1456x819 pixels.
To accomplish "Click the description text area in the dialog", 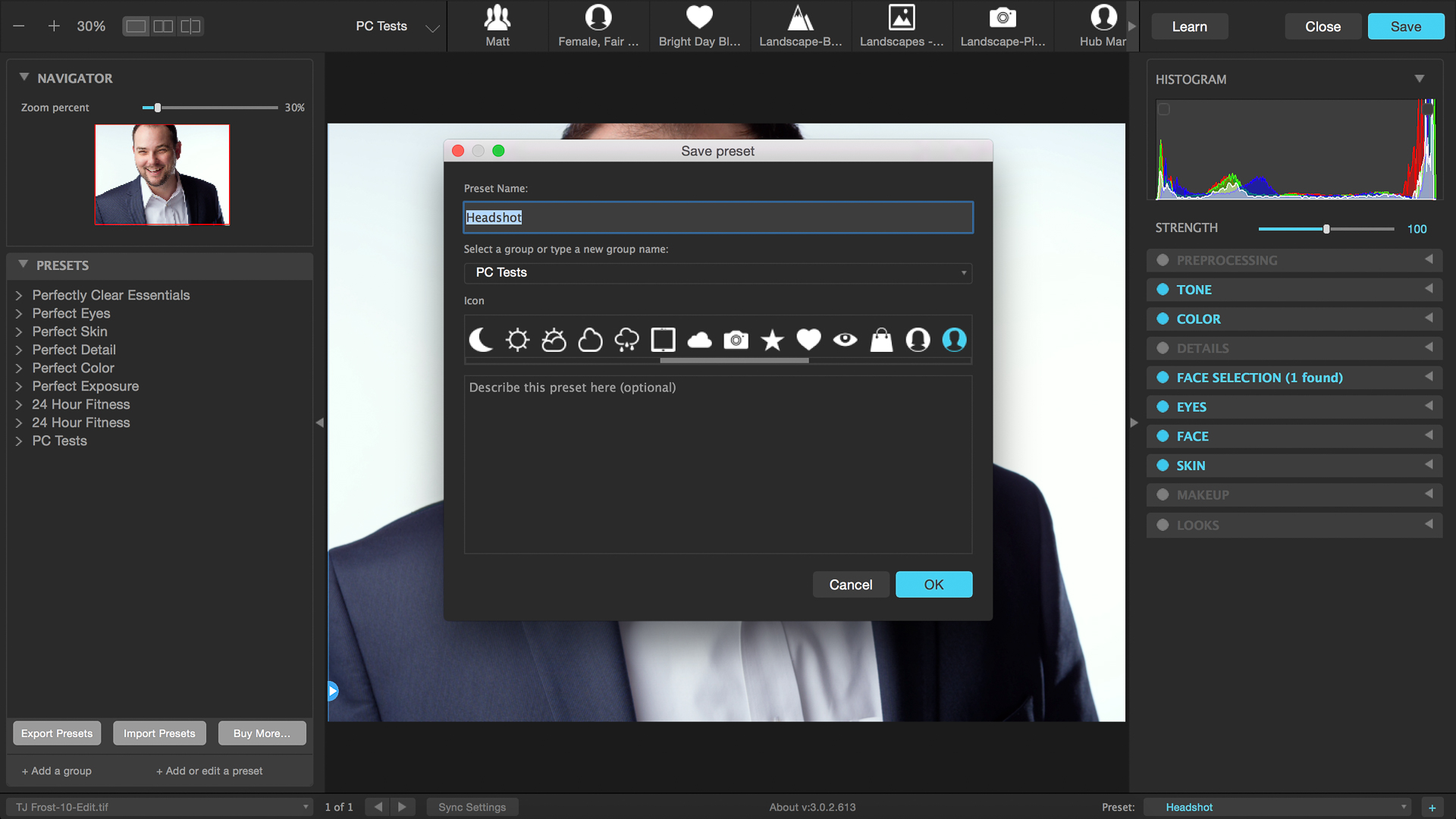I will pyautogui.click(x=717, y=463).
